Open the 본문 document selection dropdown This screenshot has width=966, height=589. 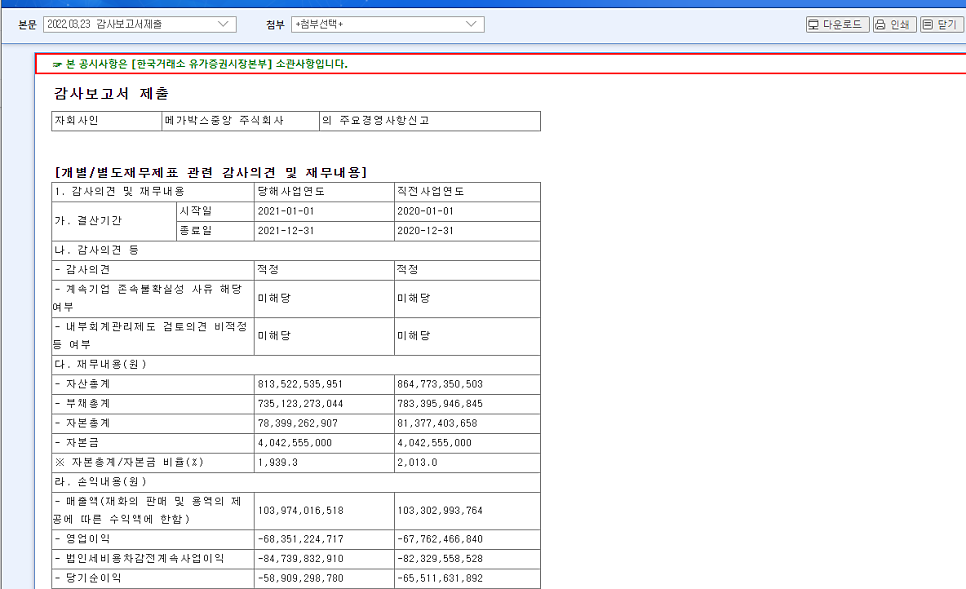click(140, 24)
